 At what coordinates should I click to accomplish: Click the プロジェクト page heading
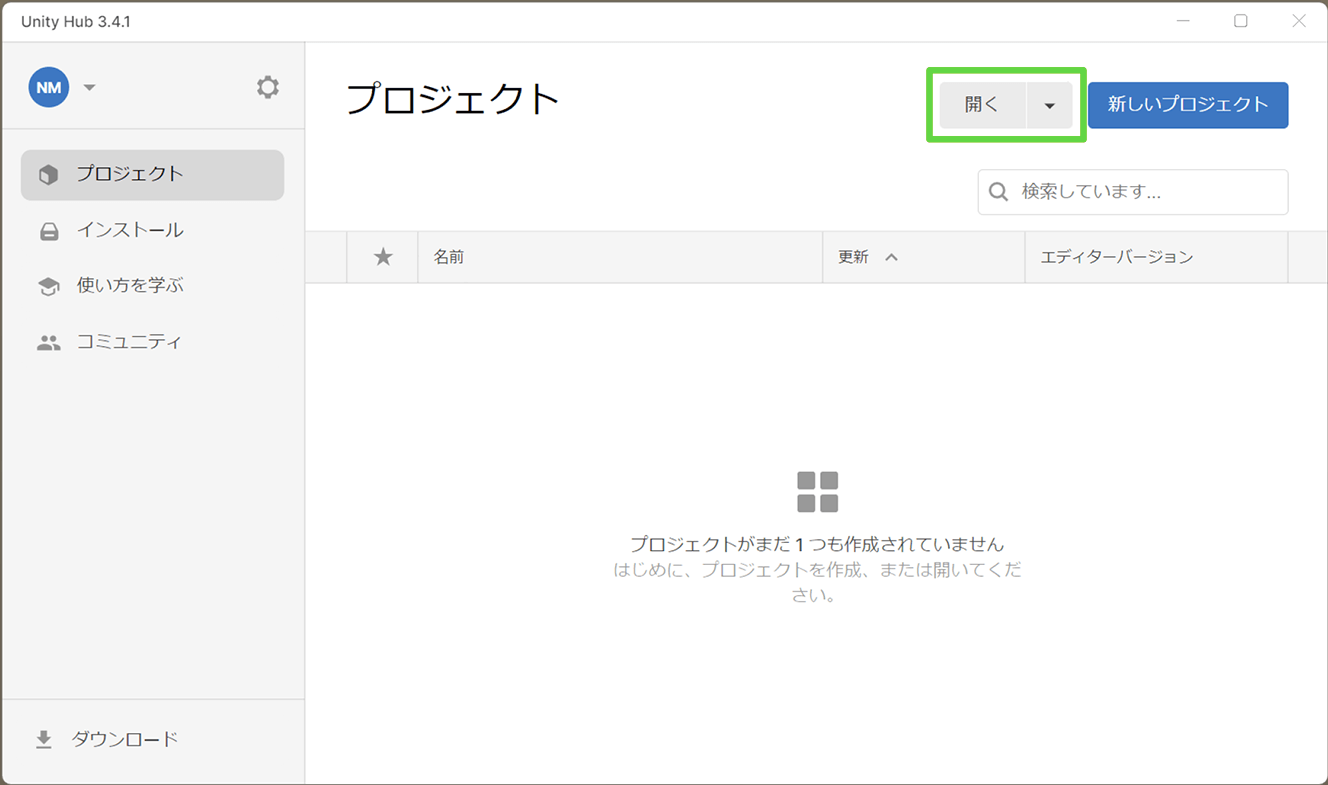click(453, 100)
